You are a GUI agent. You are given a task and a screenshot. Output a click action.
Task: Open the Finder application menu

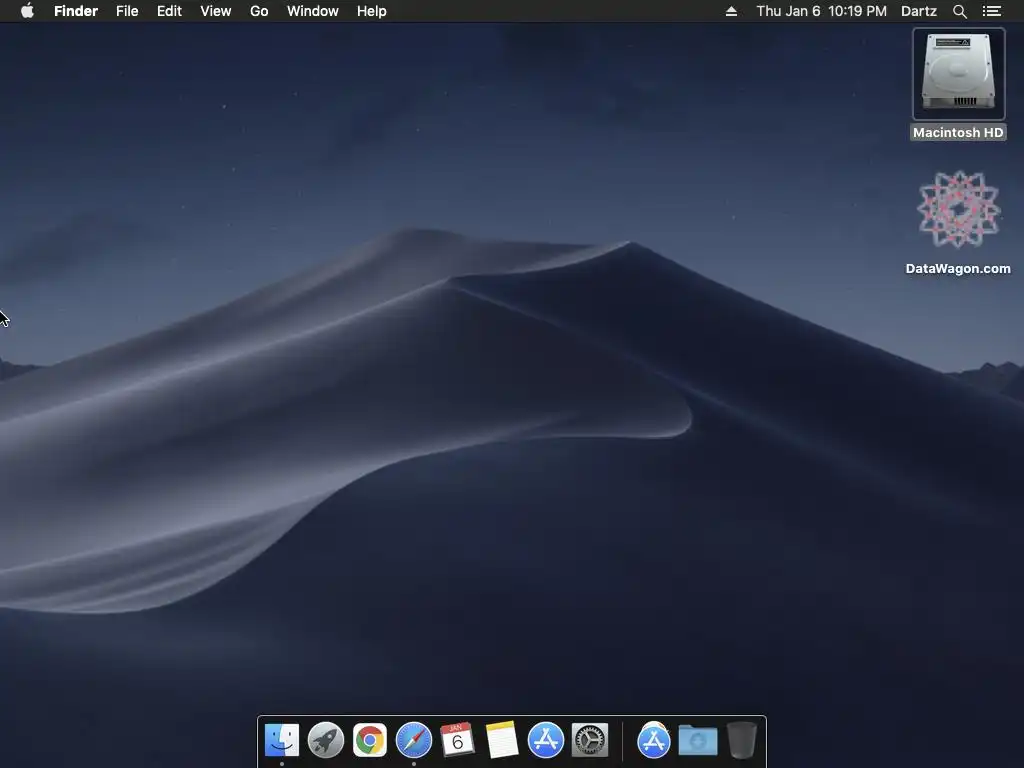click(x=76, y=11)
